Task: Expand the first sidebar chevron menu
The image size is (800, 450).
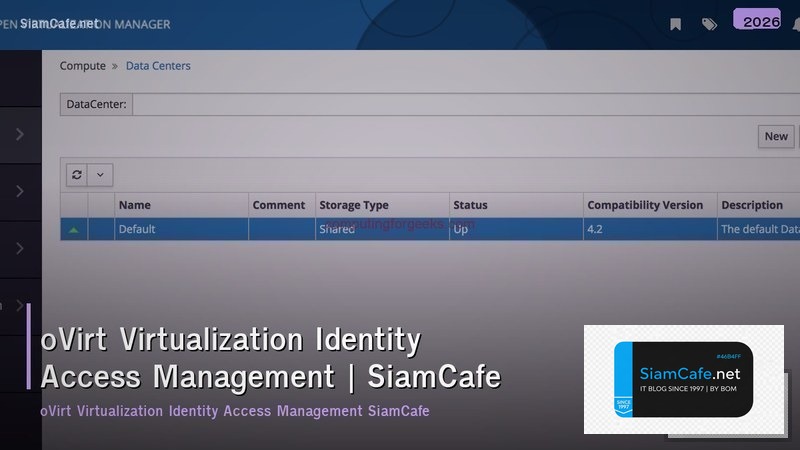Action: coord(20,134)
